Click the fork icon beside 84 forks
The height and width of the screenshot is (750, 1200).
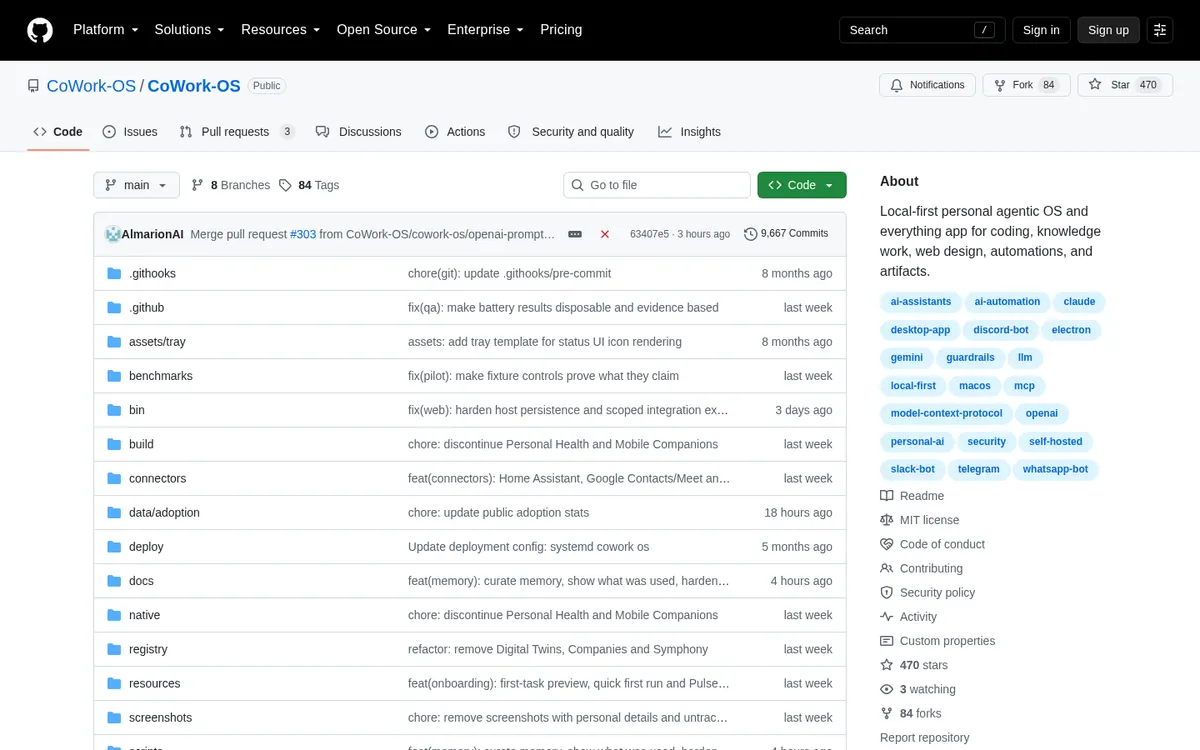(887, 713)
